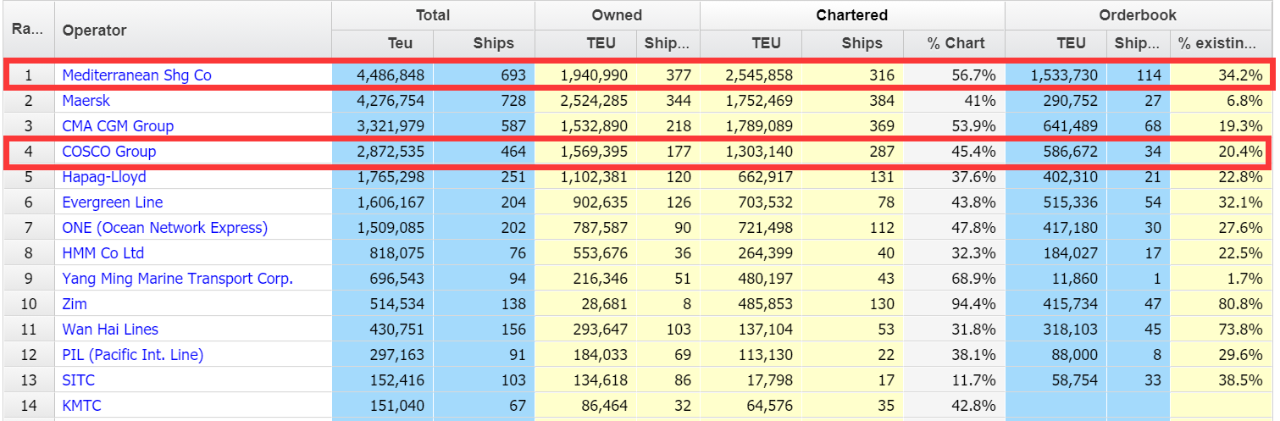The width and height of the screenshot is (1280, 421).
Task: Open the HMM Co Ltd link
Action: click(x=103, y=253)
